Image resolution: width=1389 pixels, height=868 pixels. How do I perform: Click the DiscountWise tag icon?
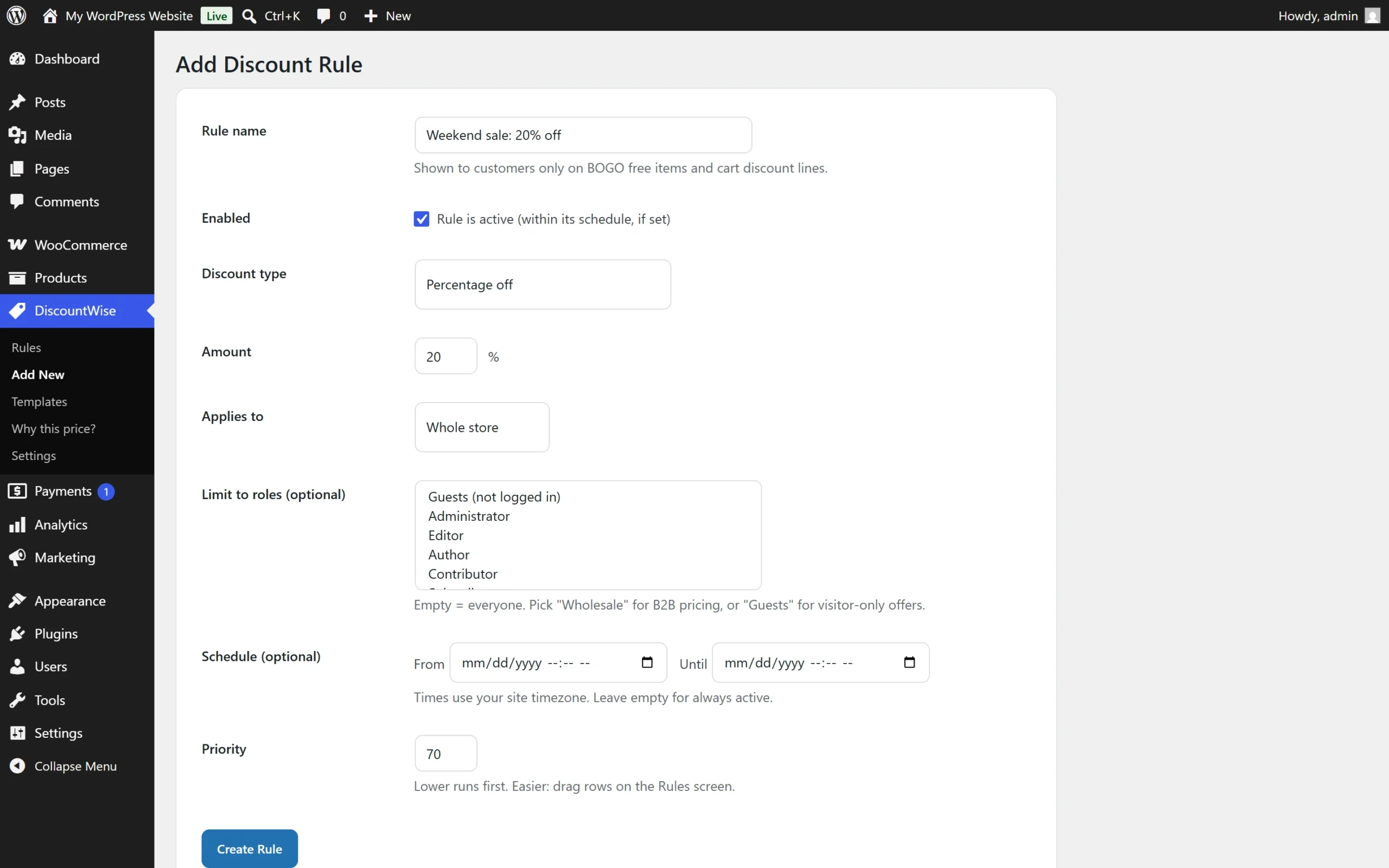tap(17, 310)
